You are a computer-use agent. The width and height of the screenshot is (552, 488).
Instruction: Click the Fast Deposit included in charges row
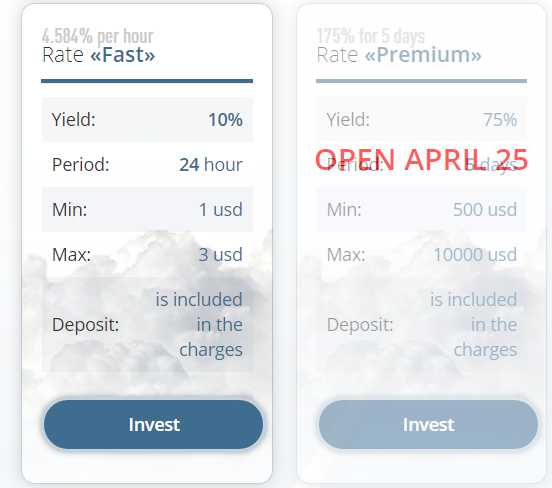(147, 324)
